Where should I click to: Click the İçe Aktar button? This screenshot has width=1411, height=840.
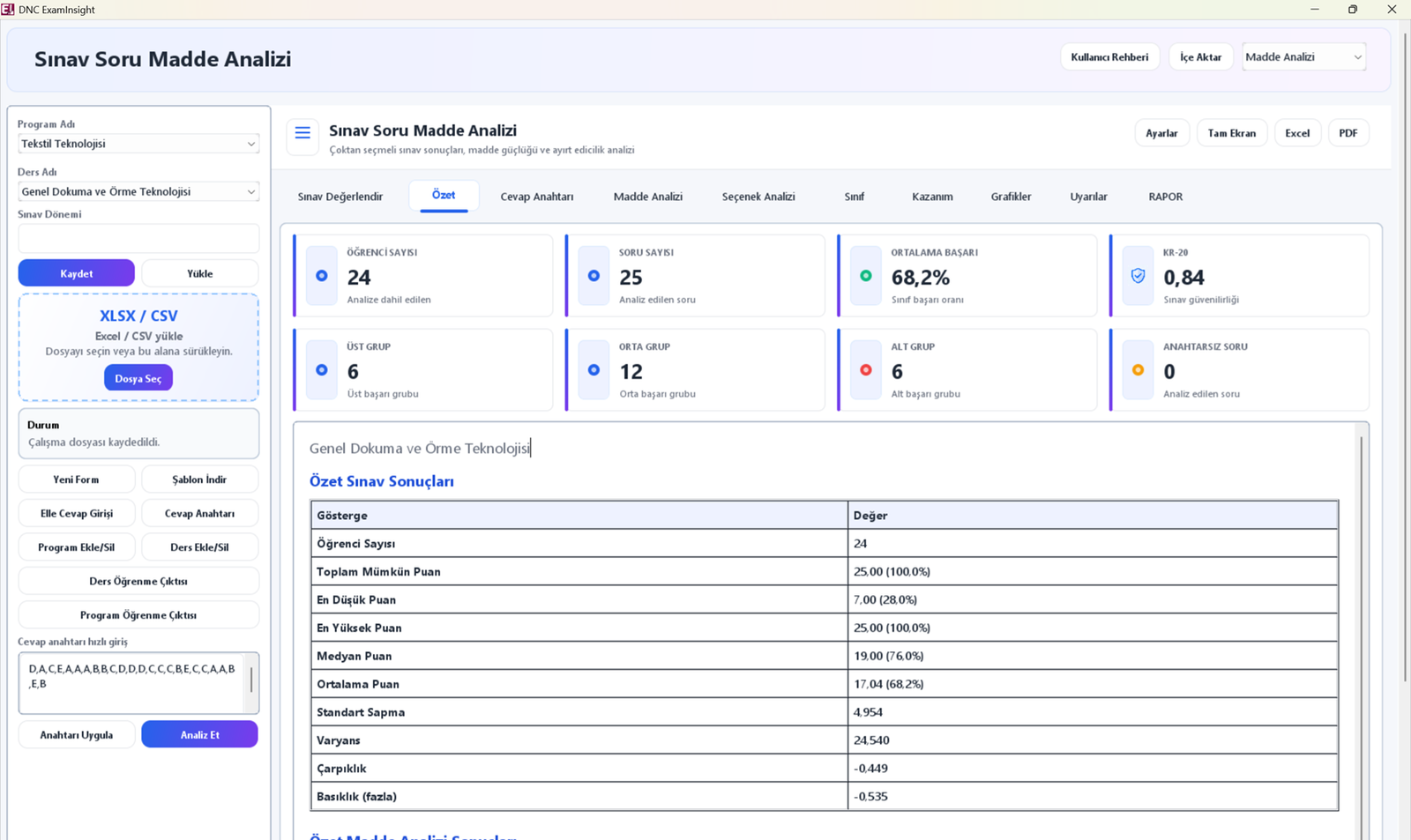coord(1201,57)
